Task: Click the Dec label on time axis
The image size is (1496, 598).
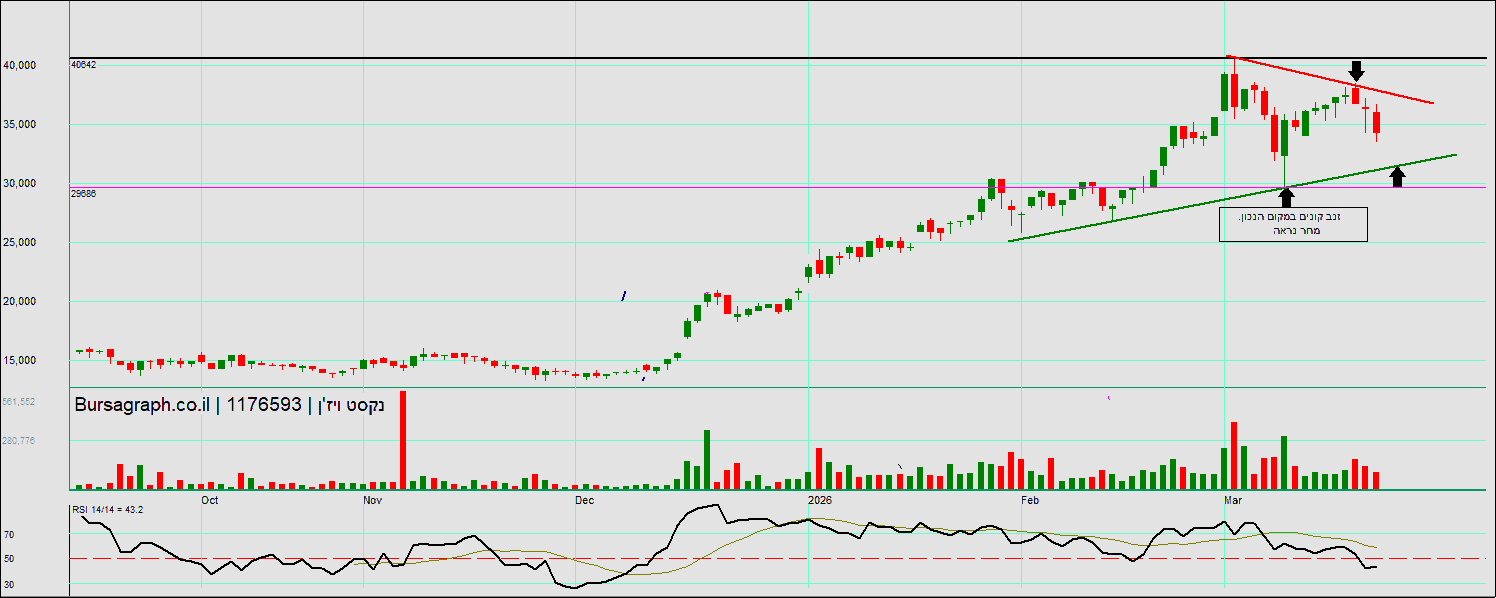Action: point(585,499)
